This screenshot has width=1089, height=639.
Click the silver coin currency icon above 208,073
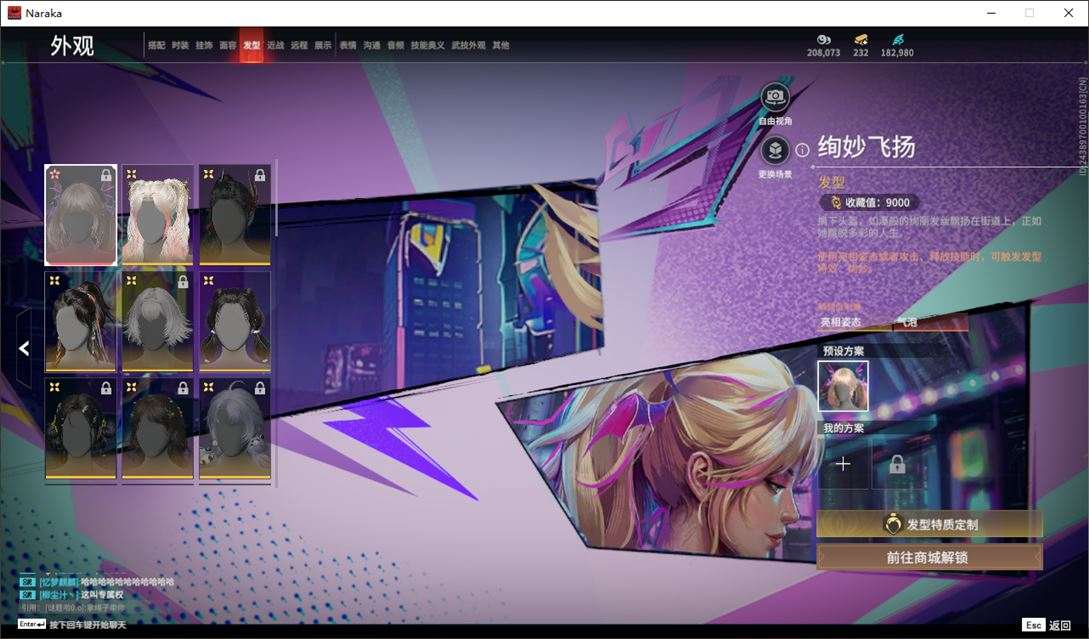coord(824,40)
